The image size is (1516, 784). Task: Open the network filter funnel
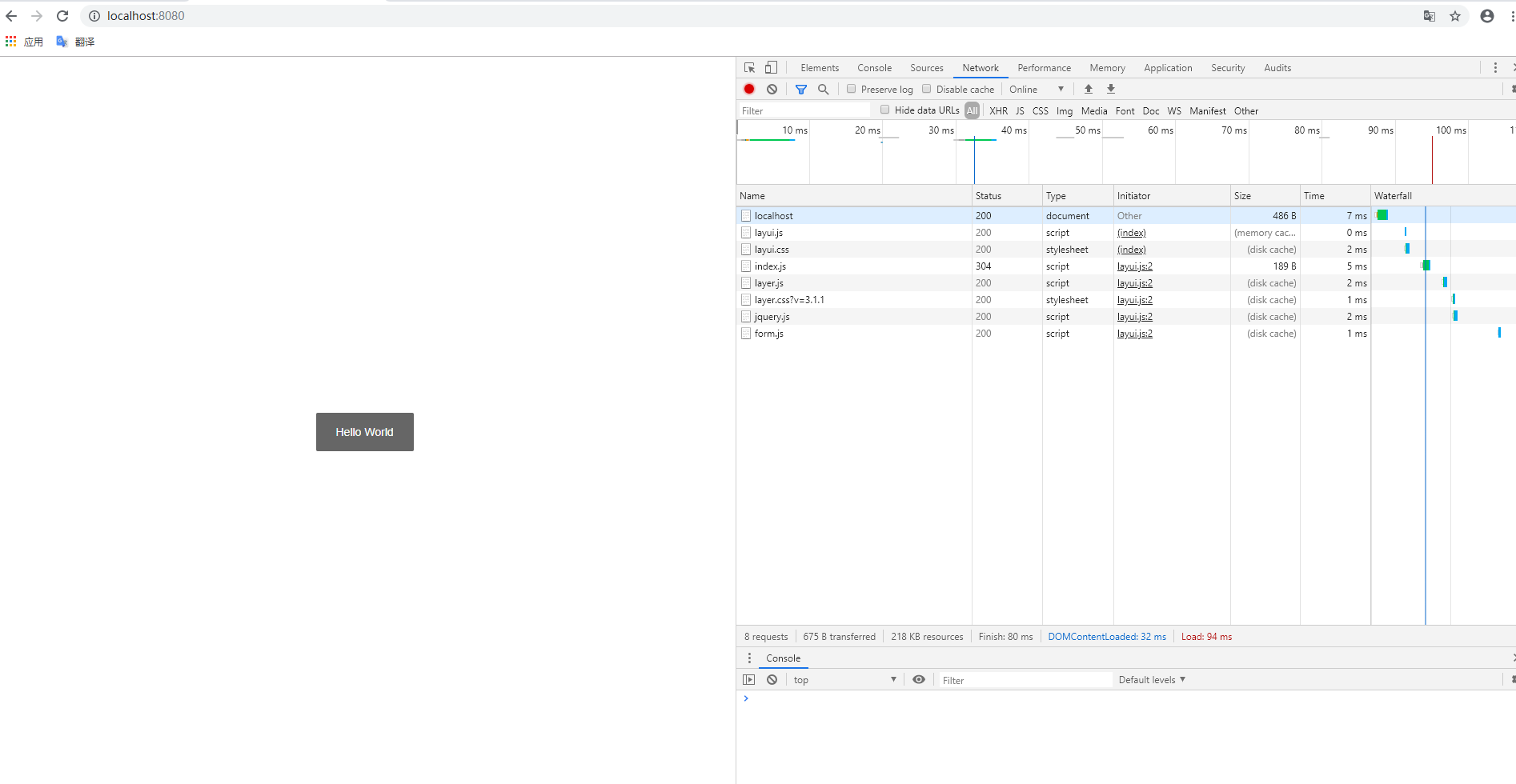click(x=800, y=89)
